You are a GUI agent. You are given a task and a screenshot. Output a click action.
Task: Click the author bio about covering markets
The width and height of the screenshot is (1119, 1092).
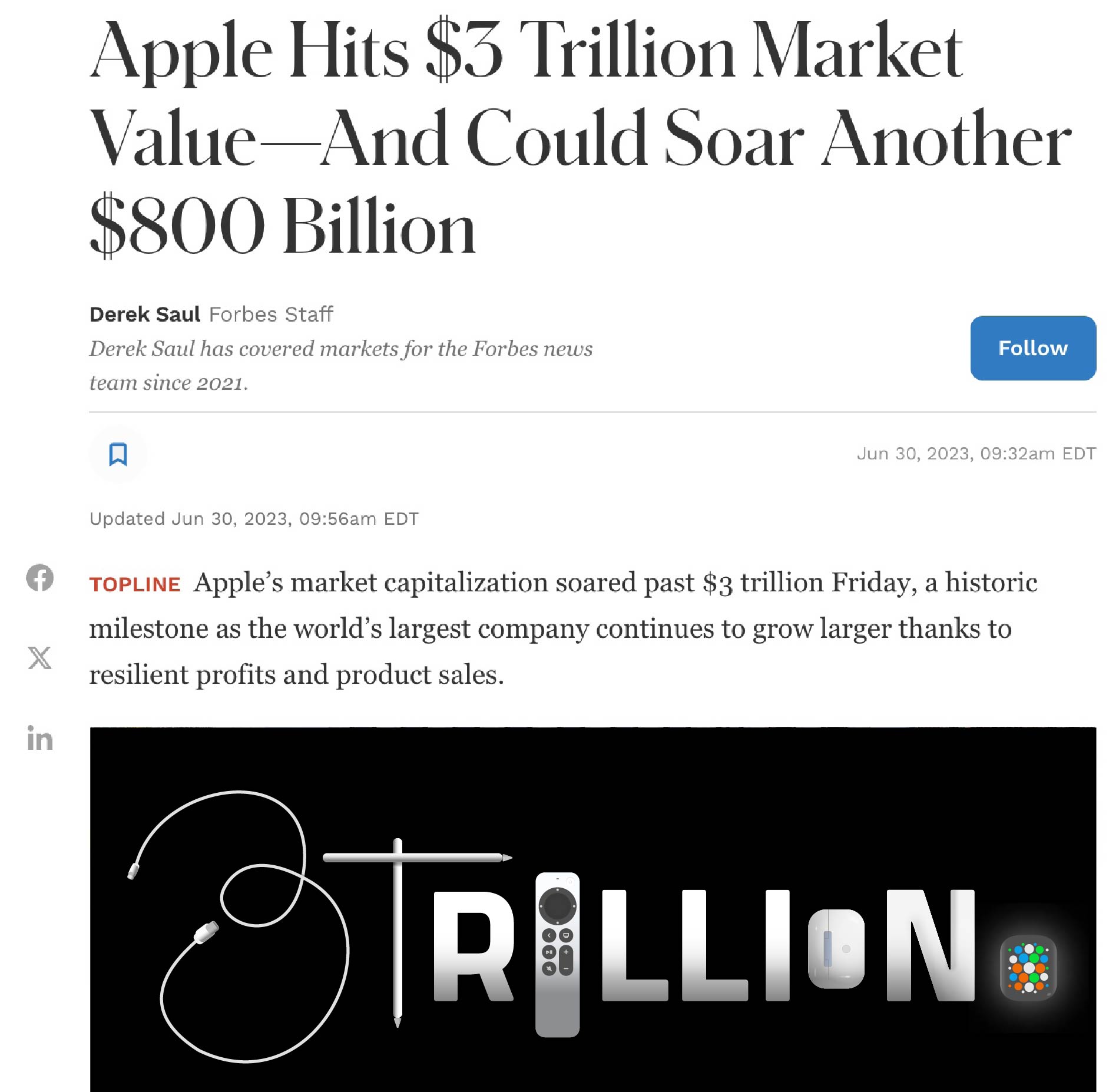341,365
